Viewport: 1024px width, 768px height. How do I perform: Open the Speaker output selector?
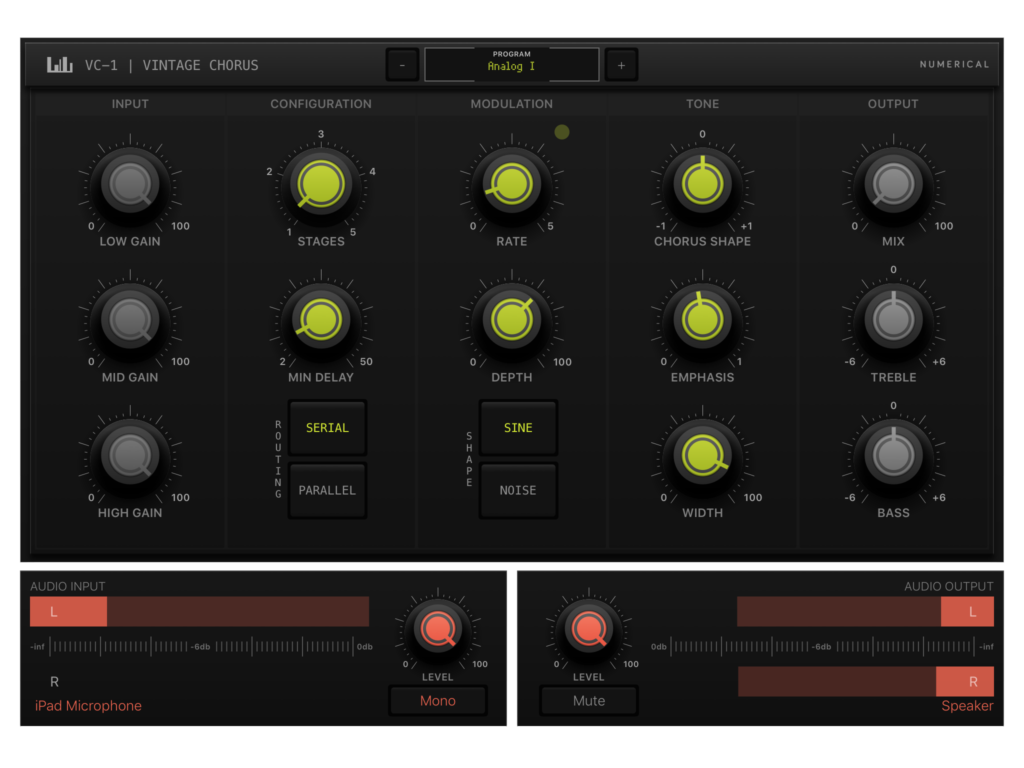(x=966, y=705)
